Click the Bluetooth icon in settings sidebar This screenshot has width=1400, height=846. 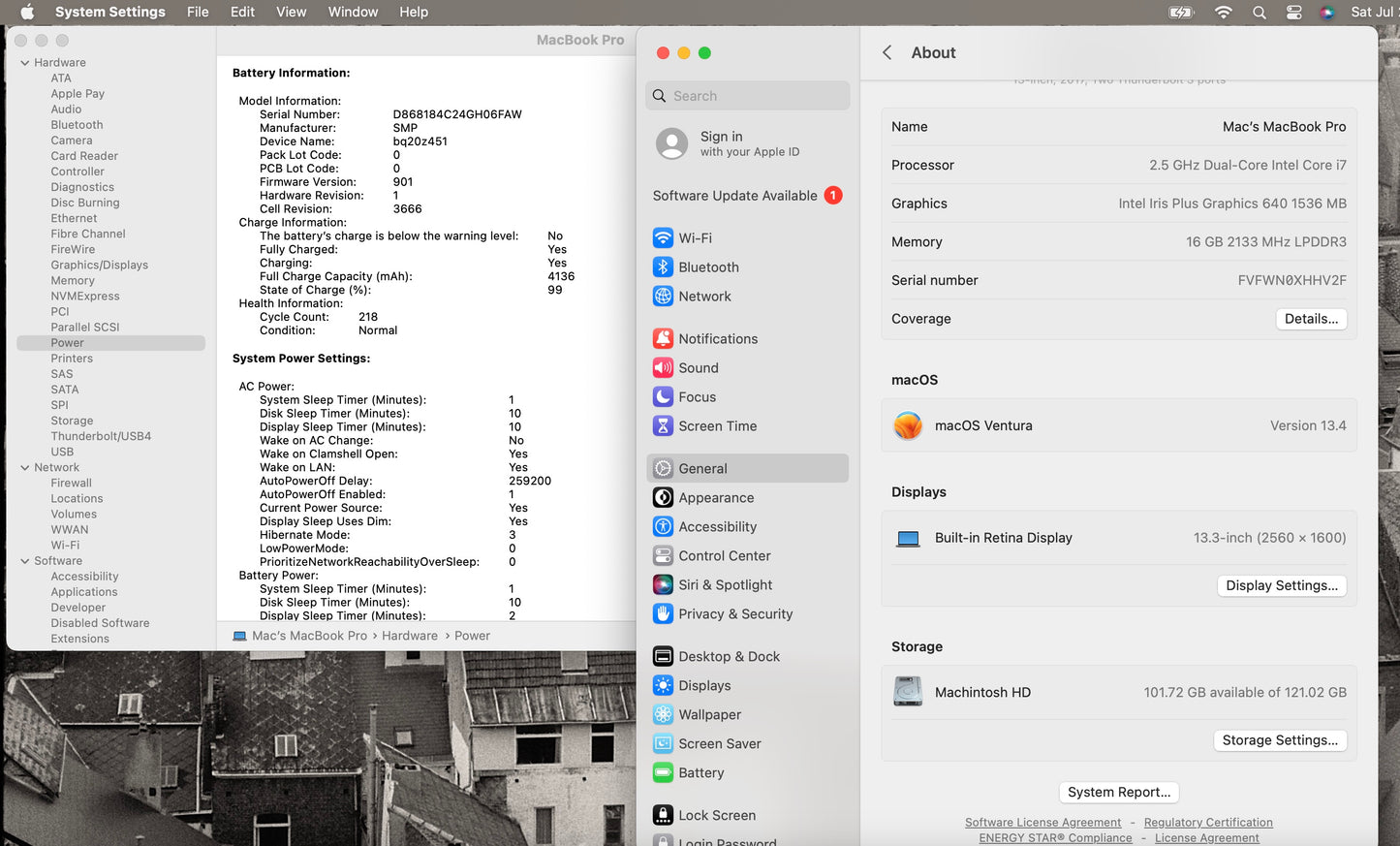663,267
